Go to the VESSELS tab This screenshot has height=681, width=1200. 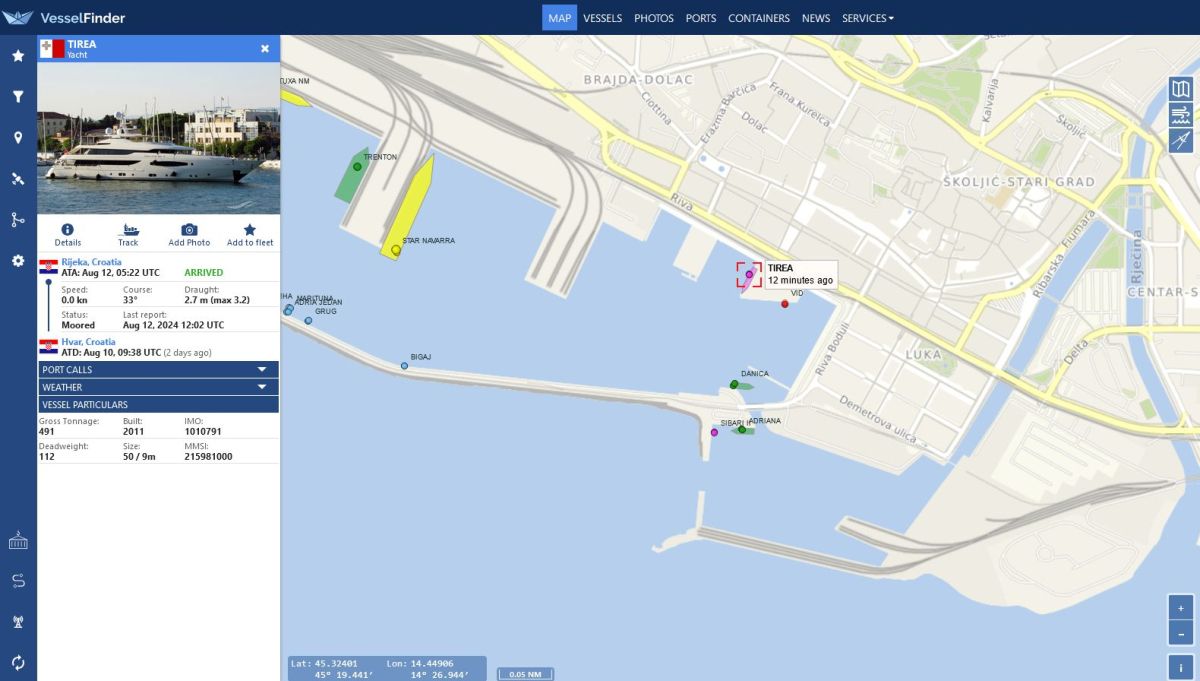click(602, 18)
